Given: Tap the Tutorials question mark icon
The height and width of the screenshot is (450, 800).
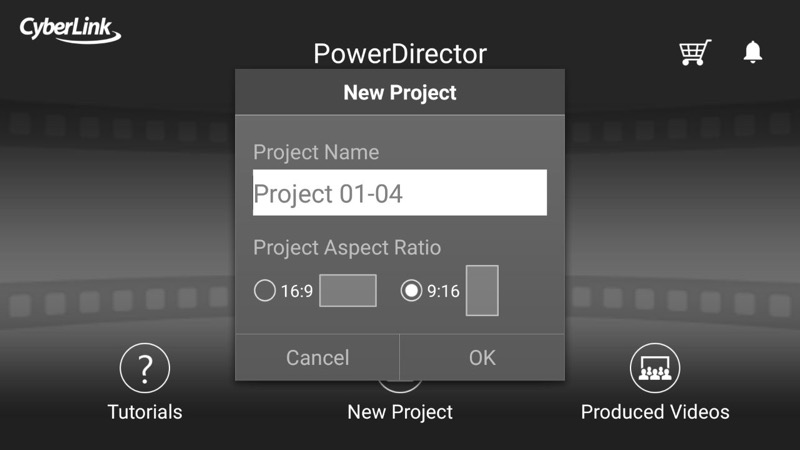Looking at the screenshot, I should coord(145,368).
